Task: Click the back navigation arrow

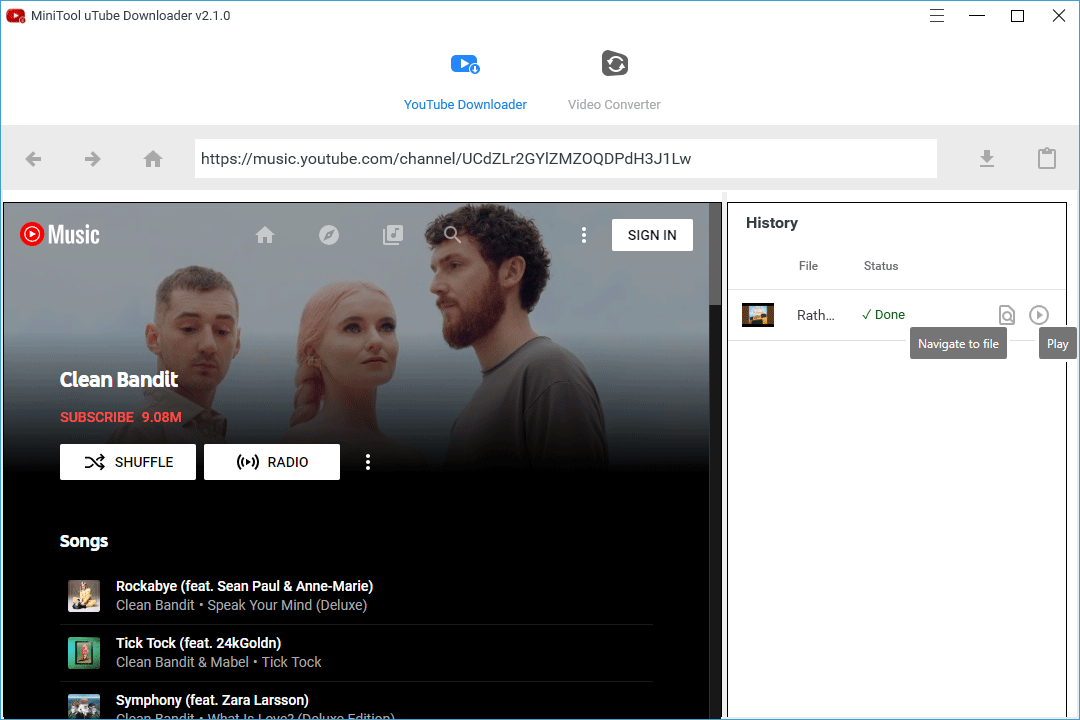Action: [33, 158]
